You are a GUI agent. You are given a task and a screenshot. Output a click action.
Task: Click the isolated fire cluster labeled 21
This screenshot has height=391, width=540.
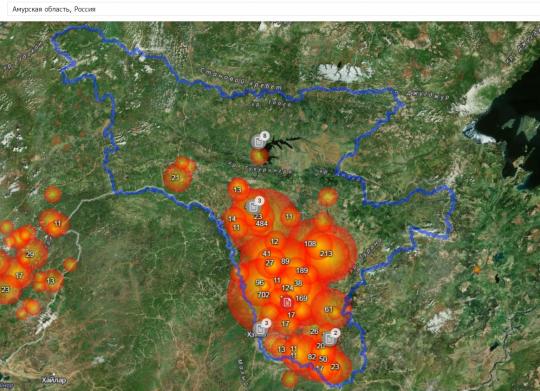coord(176,178)
